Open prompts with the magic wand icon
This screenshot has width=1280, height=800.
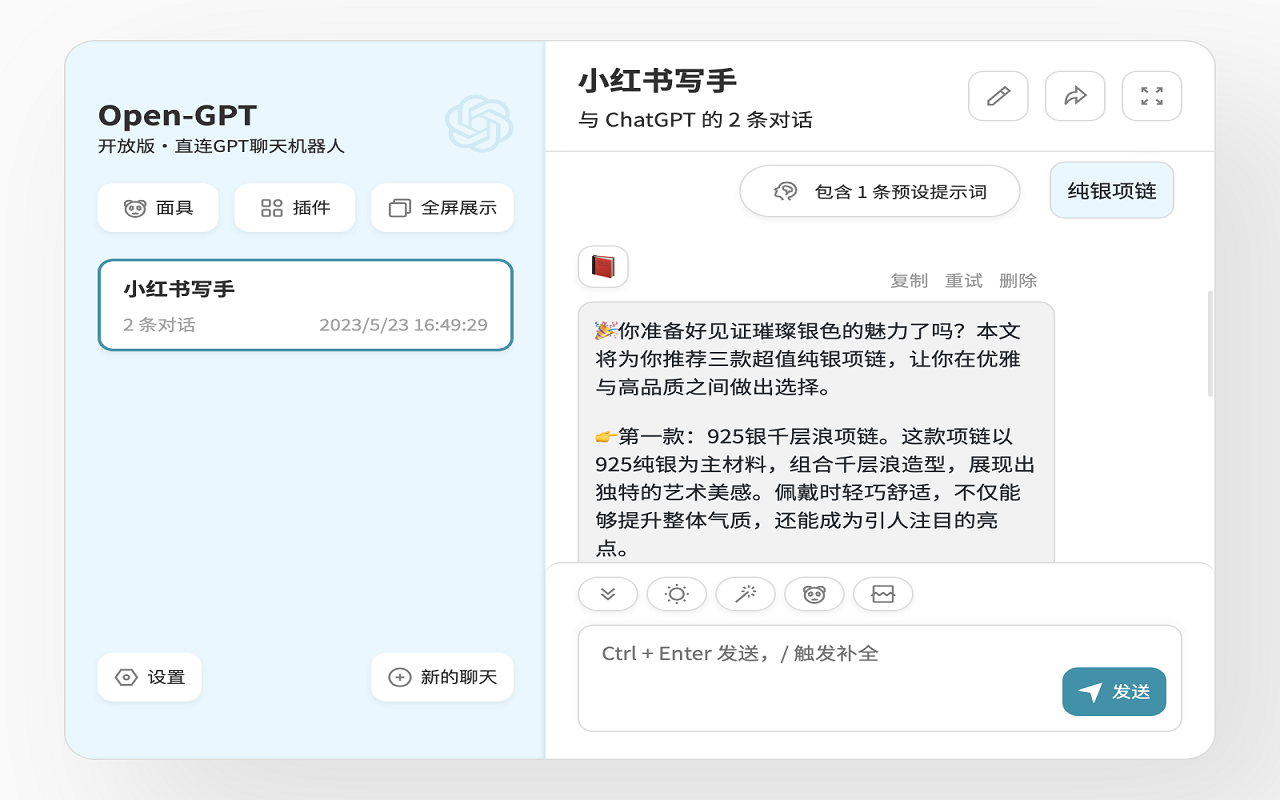(x=746, y=594)
